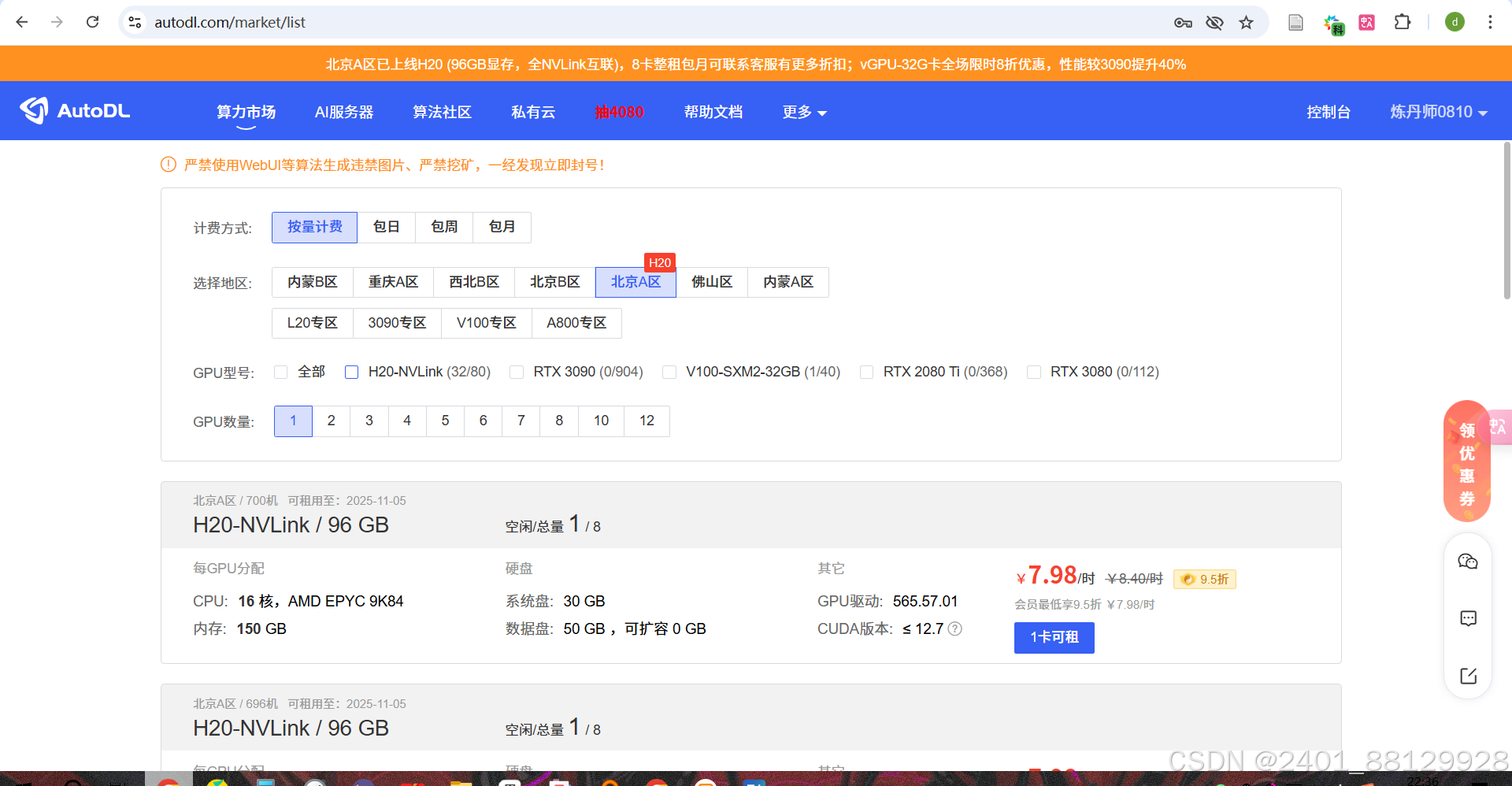Choose the 北京A区 region
1512x786 pixels.
coord(636,282)
